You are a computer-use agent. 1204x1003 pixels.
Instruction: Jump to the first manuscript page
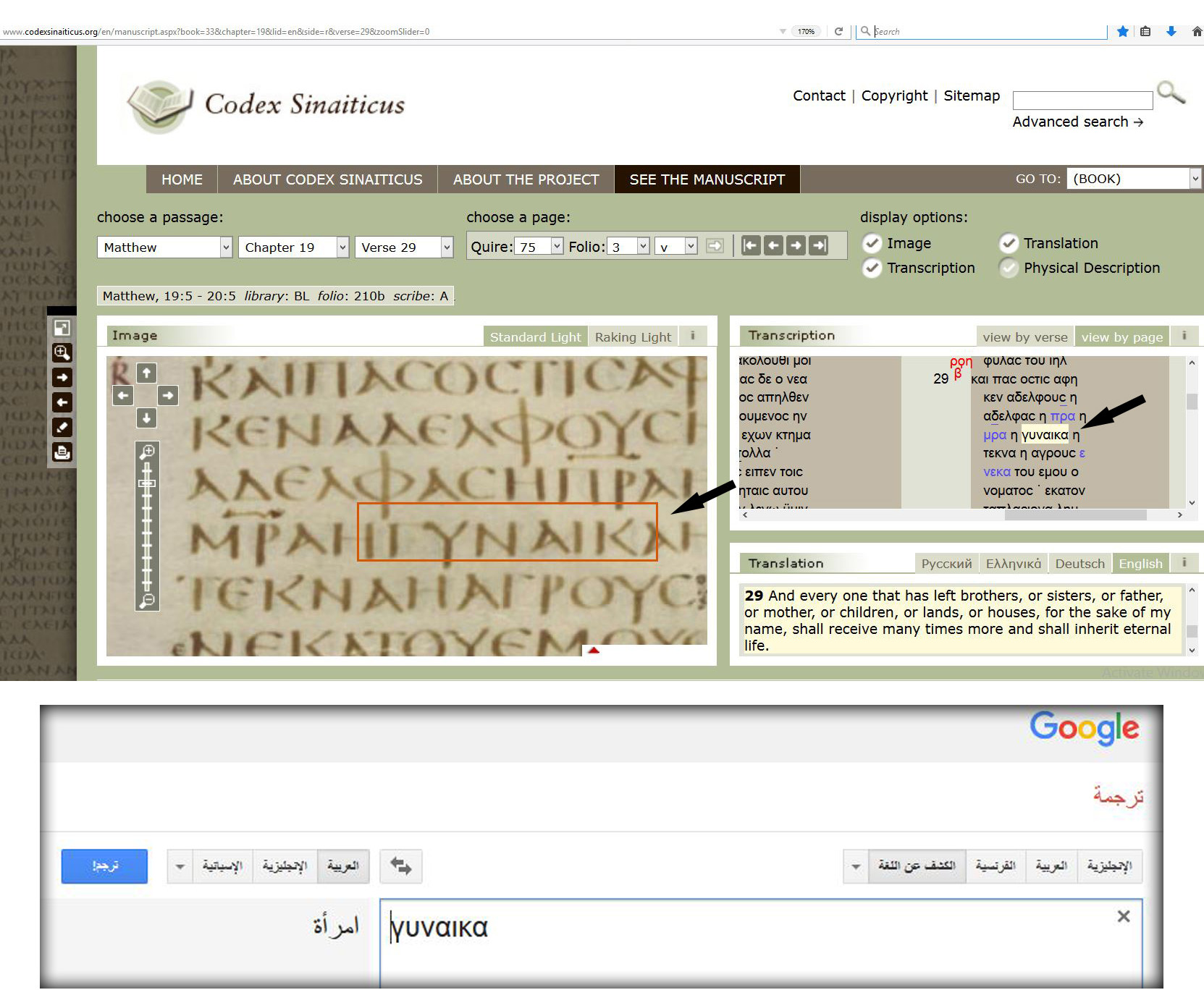coord(751,246)
